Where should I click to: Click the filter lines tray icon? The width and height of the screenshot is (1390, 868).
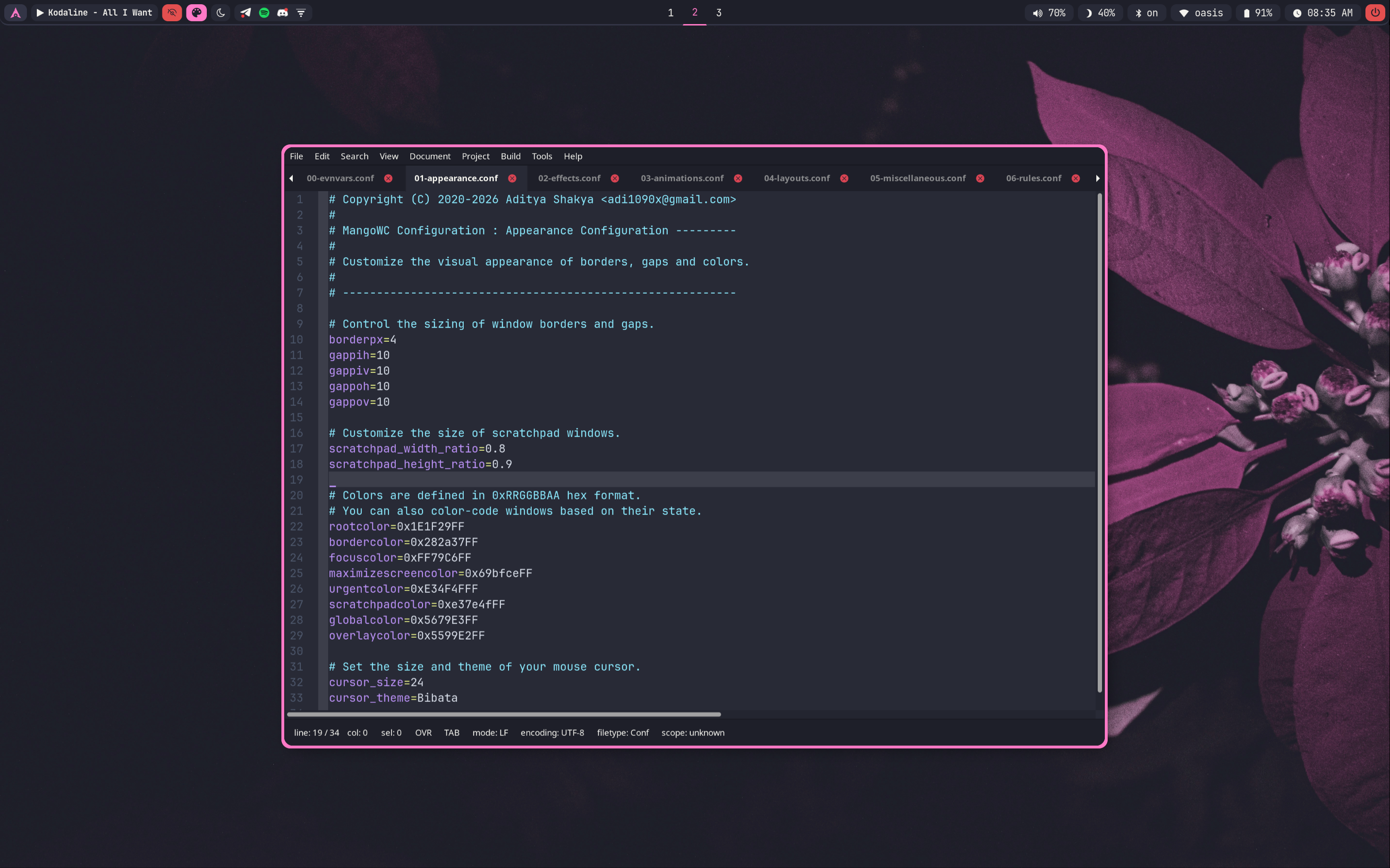click(x=301, y=13)
